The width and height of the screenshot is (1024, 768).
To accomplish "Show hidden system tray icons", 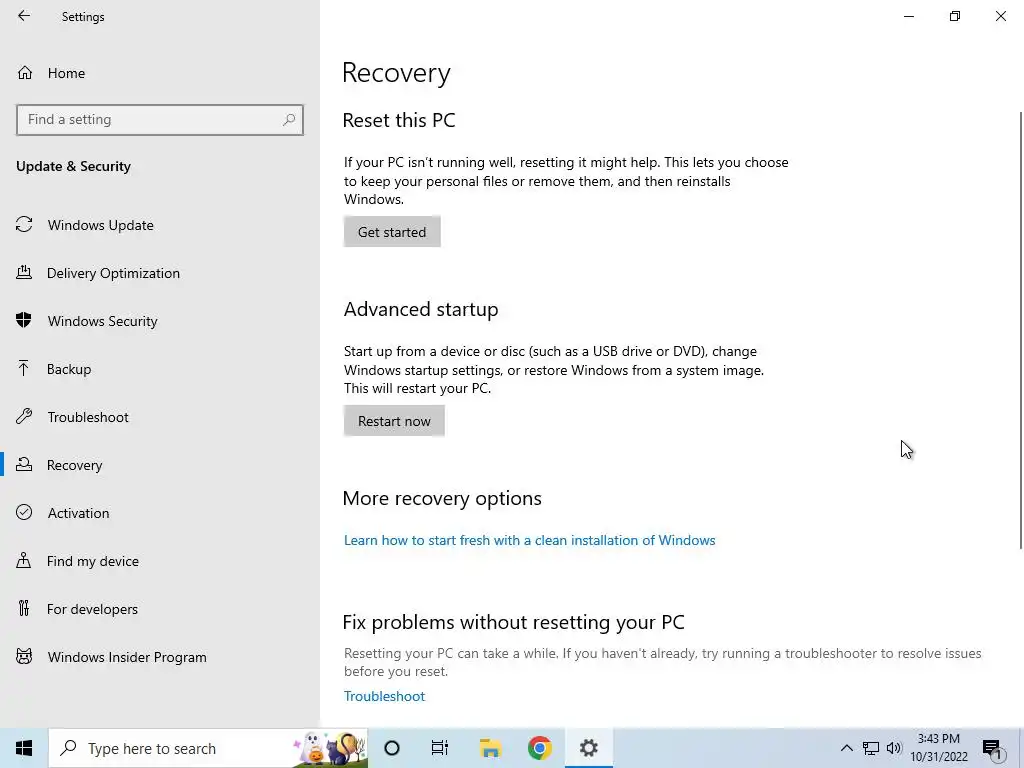I will 846,748.
